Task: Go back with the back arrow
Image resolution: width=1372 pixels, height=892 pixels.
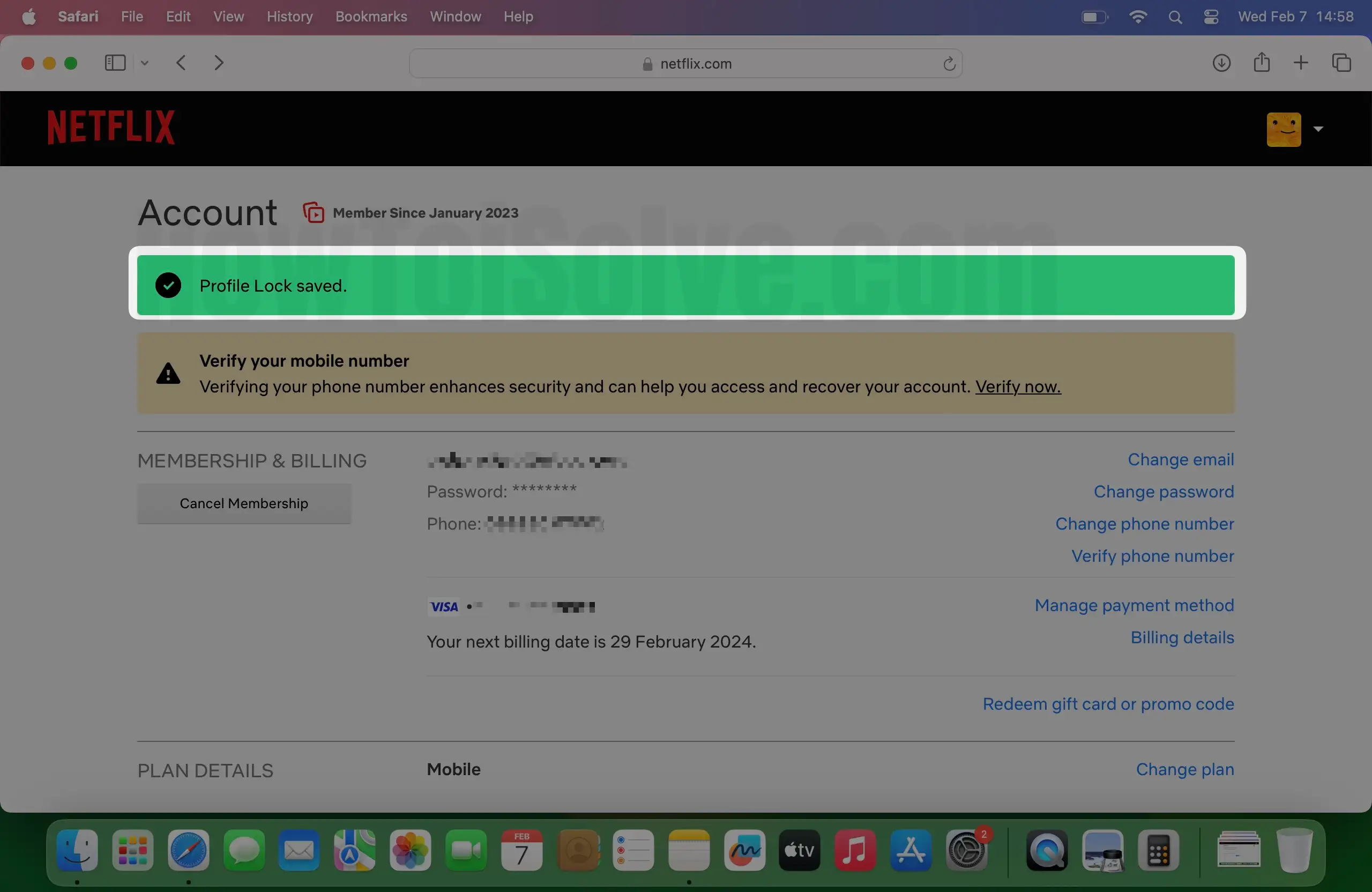Action: coord(181,63)
